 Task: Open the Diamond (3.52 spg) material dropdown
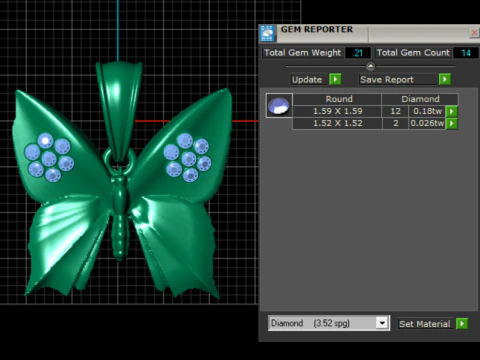click(x=382, y=323)
